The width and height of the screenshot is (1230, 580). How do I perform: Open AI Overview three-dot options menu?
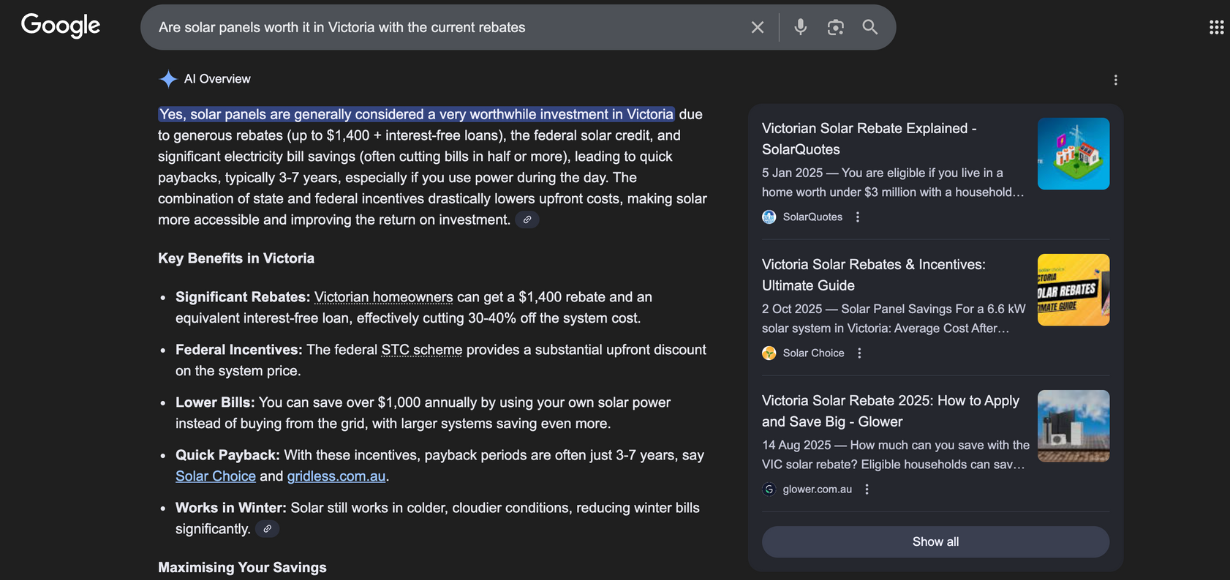pyautogui.click(x=1116, y=80)
